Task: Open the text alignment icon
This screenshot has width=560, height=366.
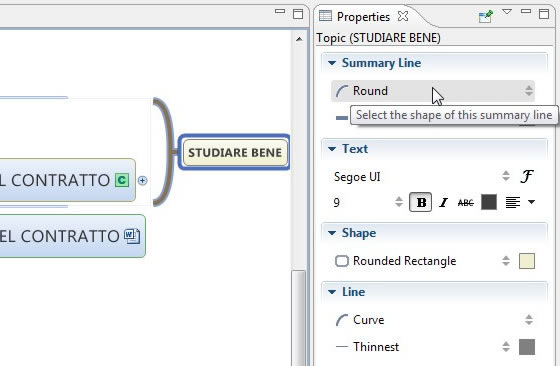Action: pos(513,202)
